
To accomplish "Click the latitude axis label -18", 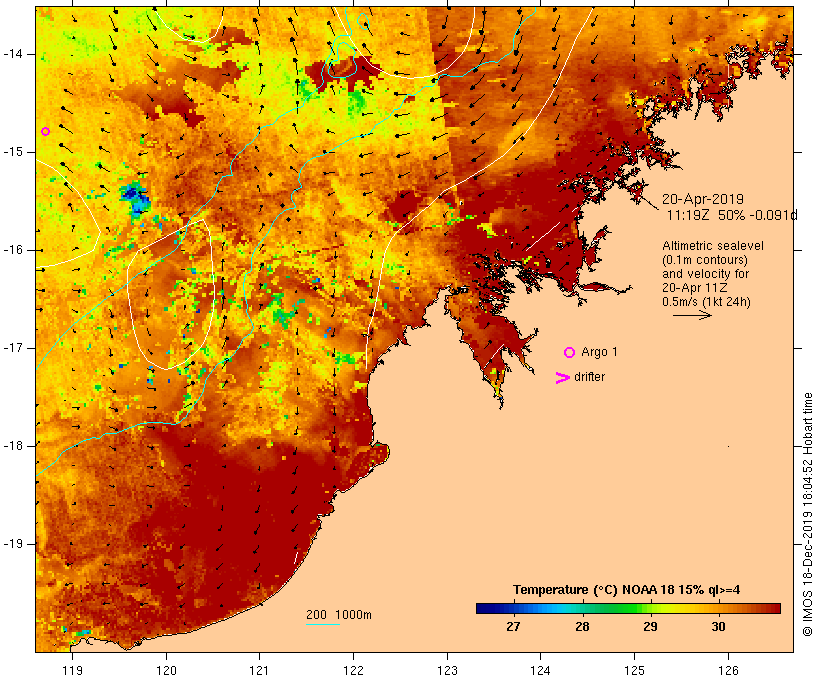I will pyautogui.click(x=13, y=446).
